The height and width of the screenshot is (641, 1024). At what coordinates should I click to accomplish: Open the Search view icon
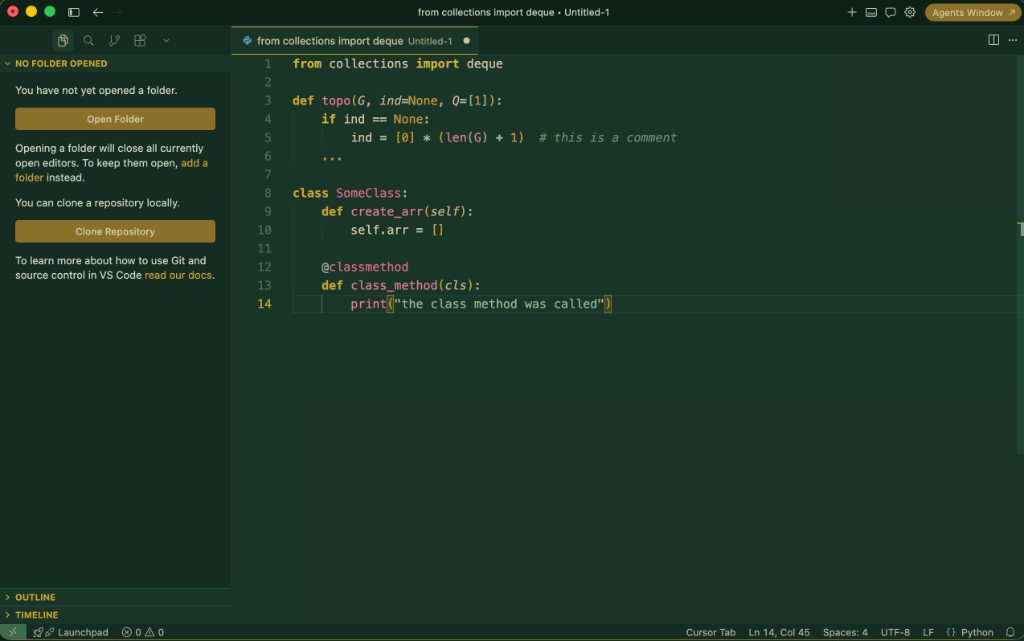pos(88,40)
